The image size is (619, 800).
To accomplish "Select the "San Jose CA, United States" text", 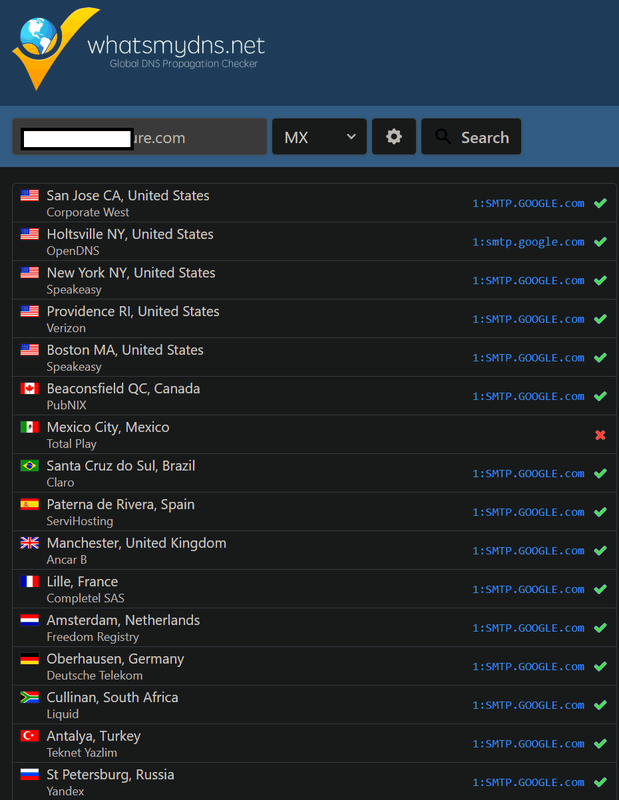I will 128,196.
